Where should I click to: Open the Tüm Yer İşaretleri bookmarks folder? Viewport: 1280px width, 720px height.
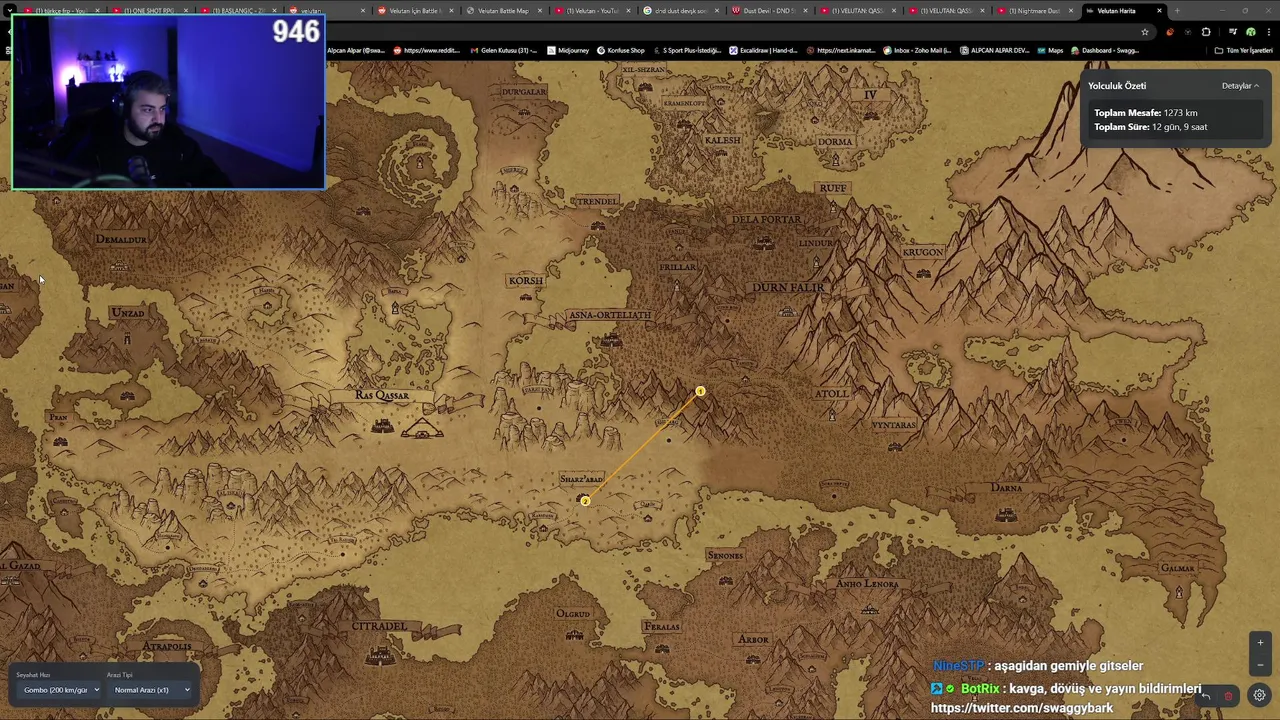coord(1243,50)
